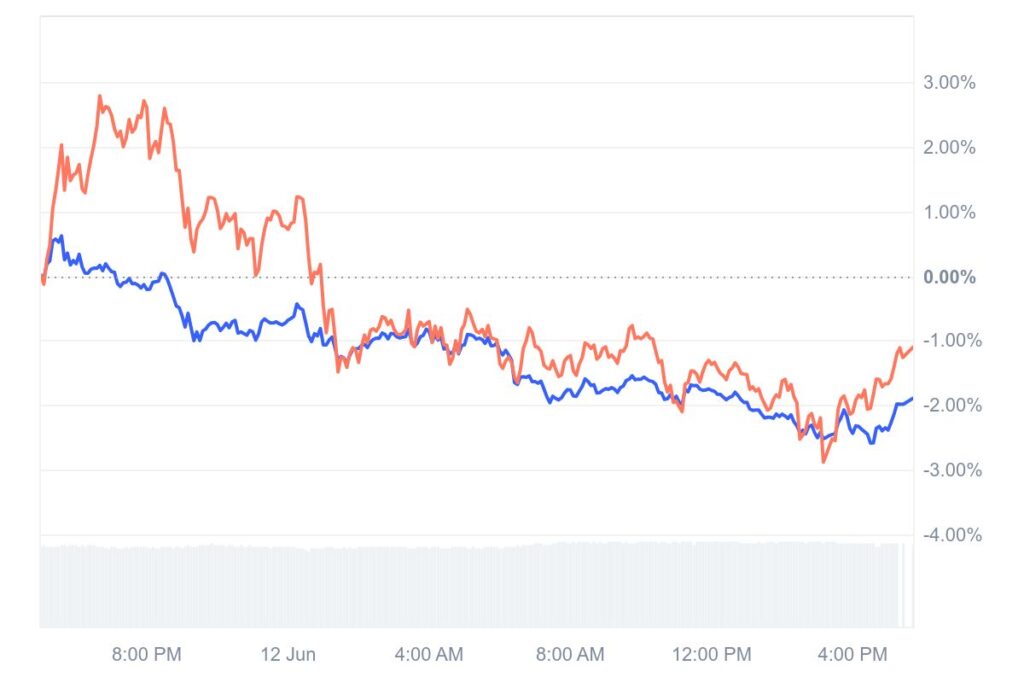Select the 4:00 PM time label
Image resolution: width=1024 pixels, height=683 pixels.
[853, 655]
